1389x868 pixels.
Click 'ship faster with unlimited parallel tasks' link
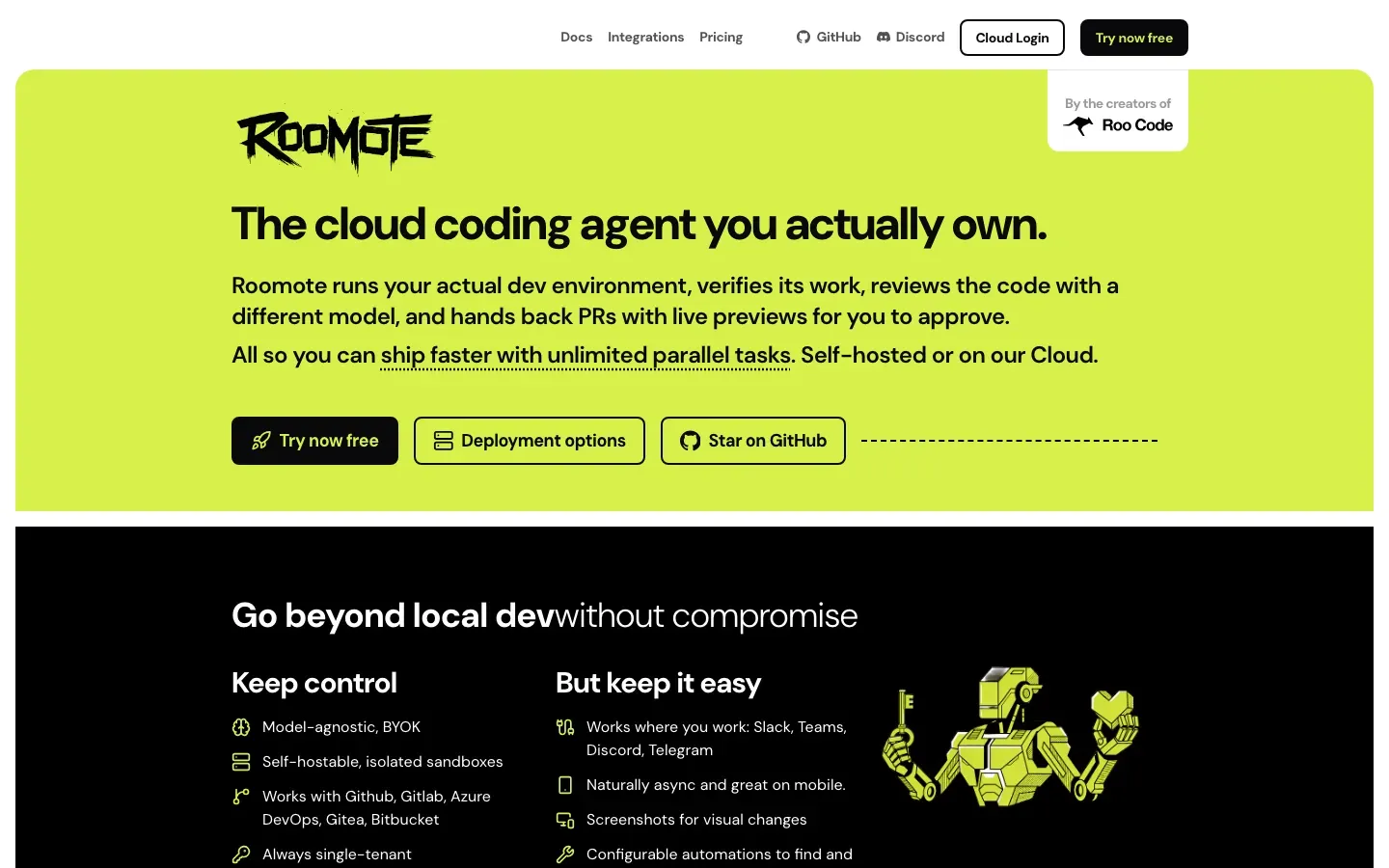click(586, 356)
